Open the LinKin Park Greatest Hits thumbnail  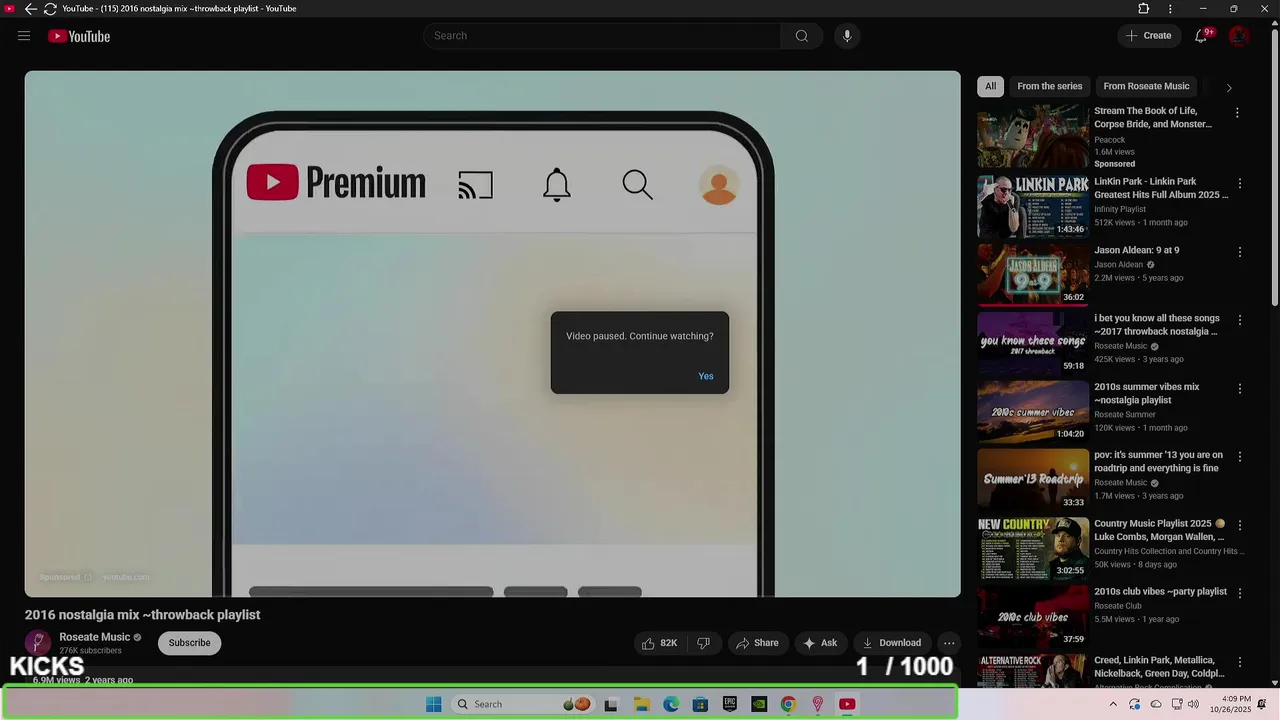[1033, 207]
